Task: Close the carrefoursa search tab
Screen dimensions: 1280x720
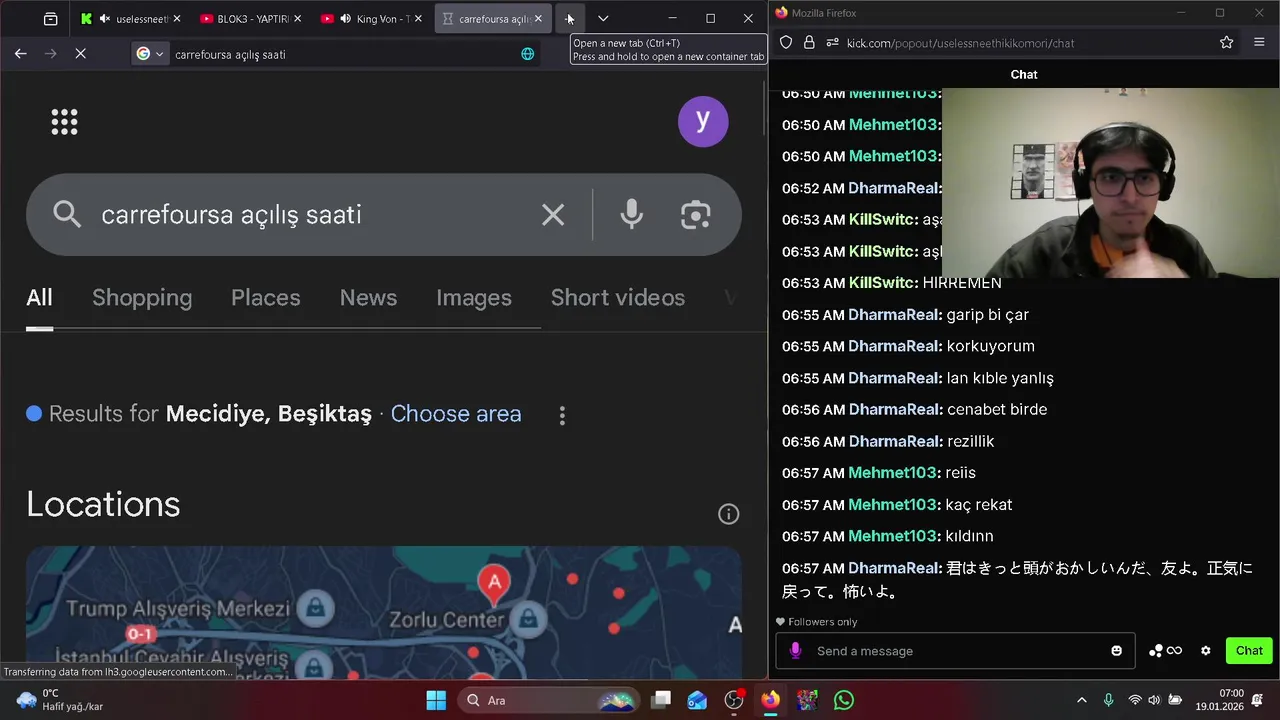Action: point(538,19)
